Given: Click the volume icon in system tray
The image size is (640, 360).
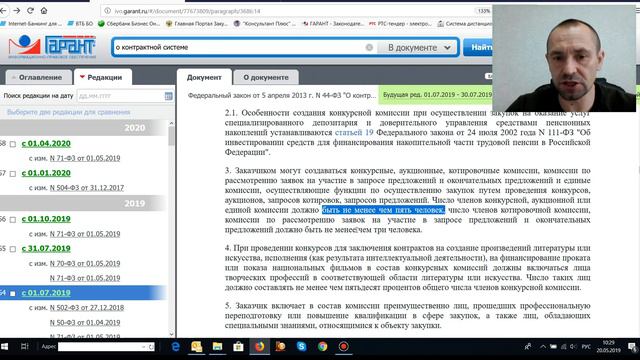Looking at the screenshot, I should [573, 347].
